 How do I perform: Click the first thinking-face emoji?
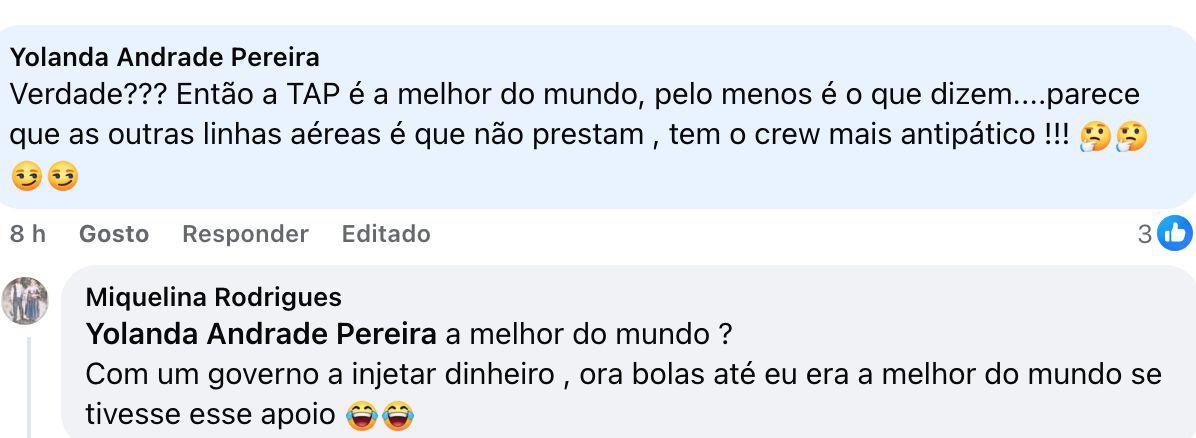point(1095,134)
